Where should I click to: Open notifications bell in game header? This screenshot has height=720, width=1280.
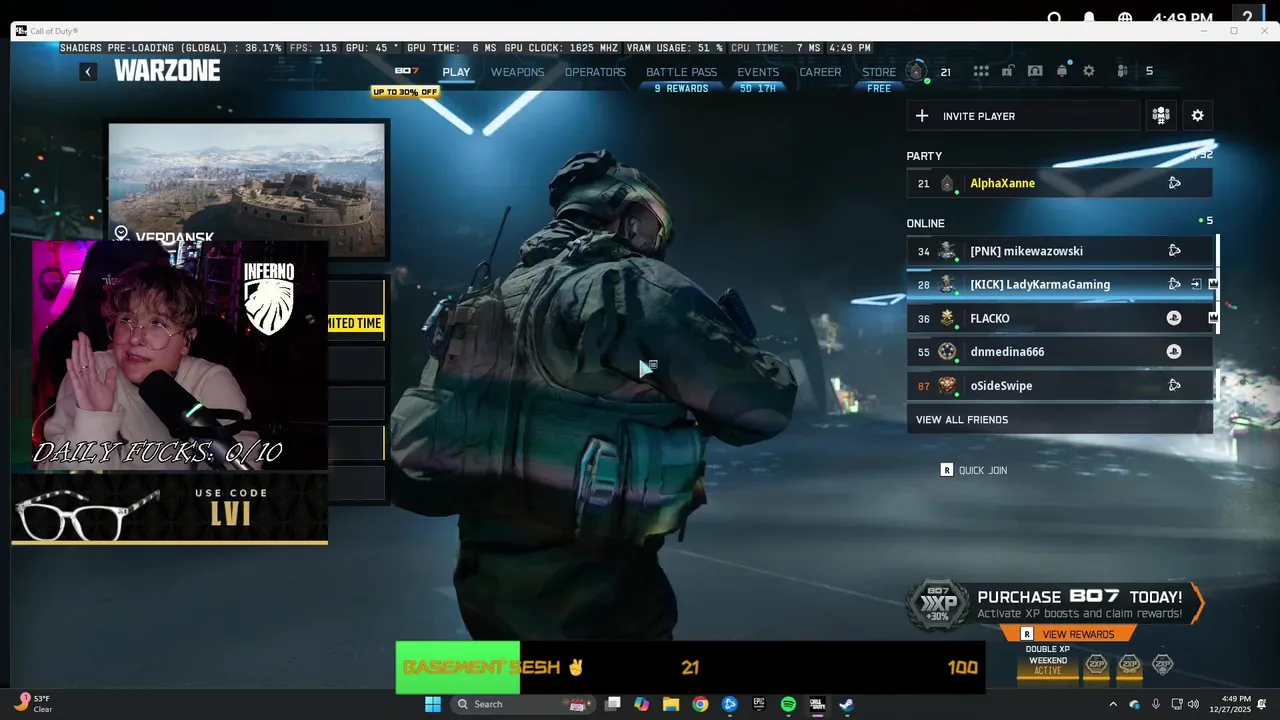(x=1062, y=71)
